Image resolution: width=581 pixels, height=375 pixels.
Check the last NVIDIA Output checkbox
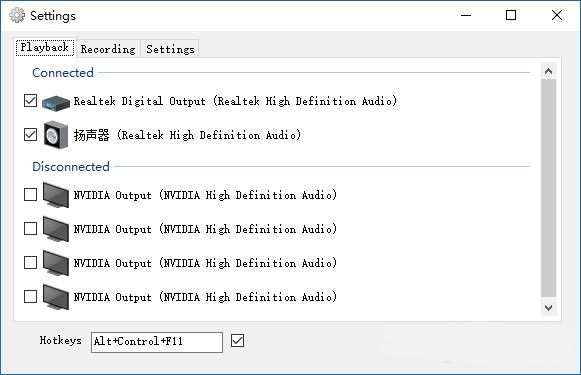pos(30,296)
